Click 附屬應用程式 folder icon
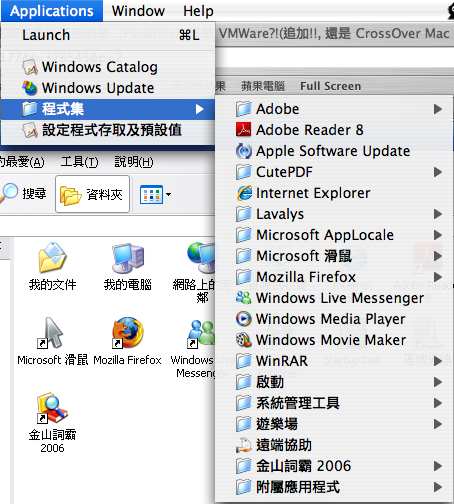This screenshot has width=454, height=504. coord(243,487)
